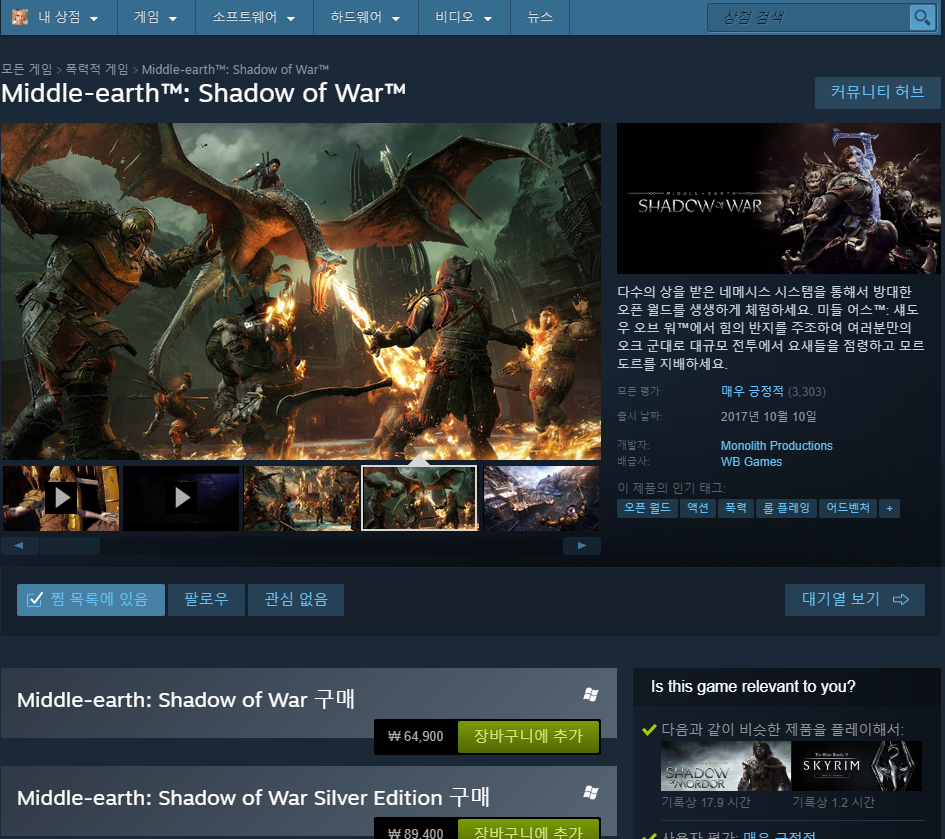Open the 게임 dropdown menu
Viewport: 945px width, 839px height.
[x=155, y=17]
